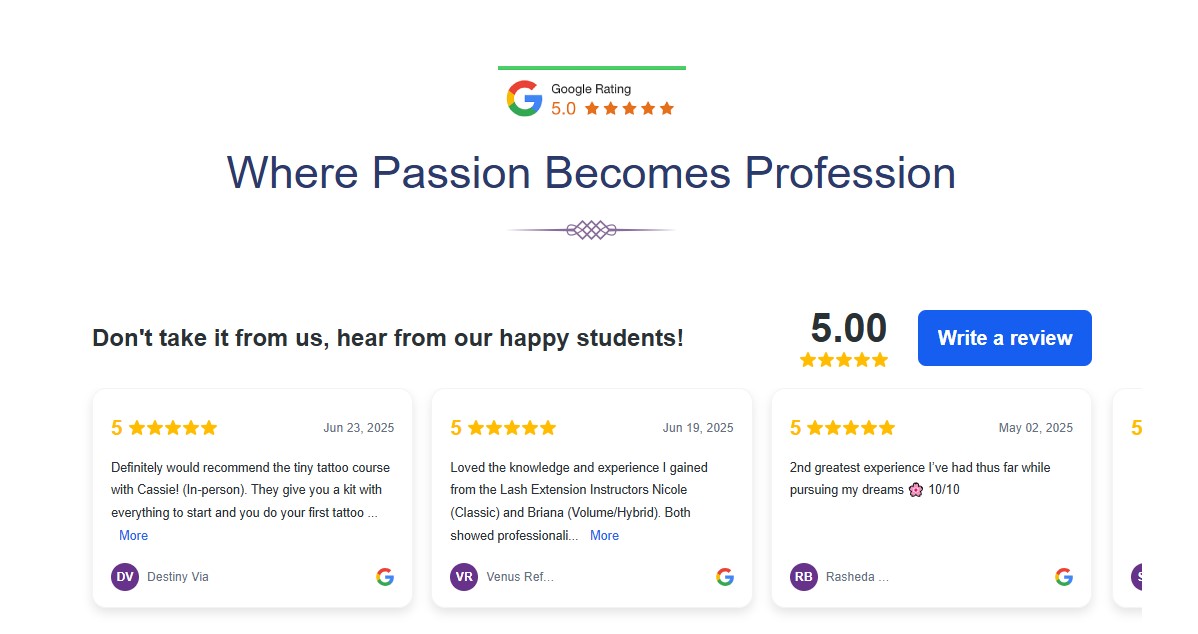Click the RB reviewer avatar
1198x634 pixels.
pyautogui.click(x=804, y=577)
